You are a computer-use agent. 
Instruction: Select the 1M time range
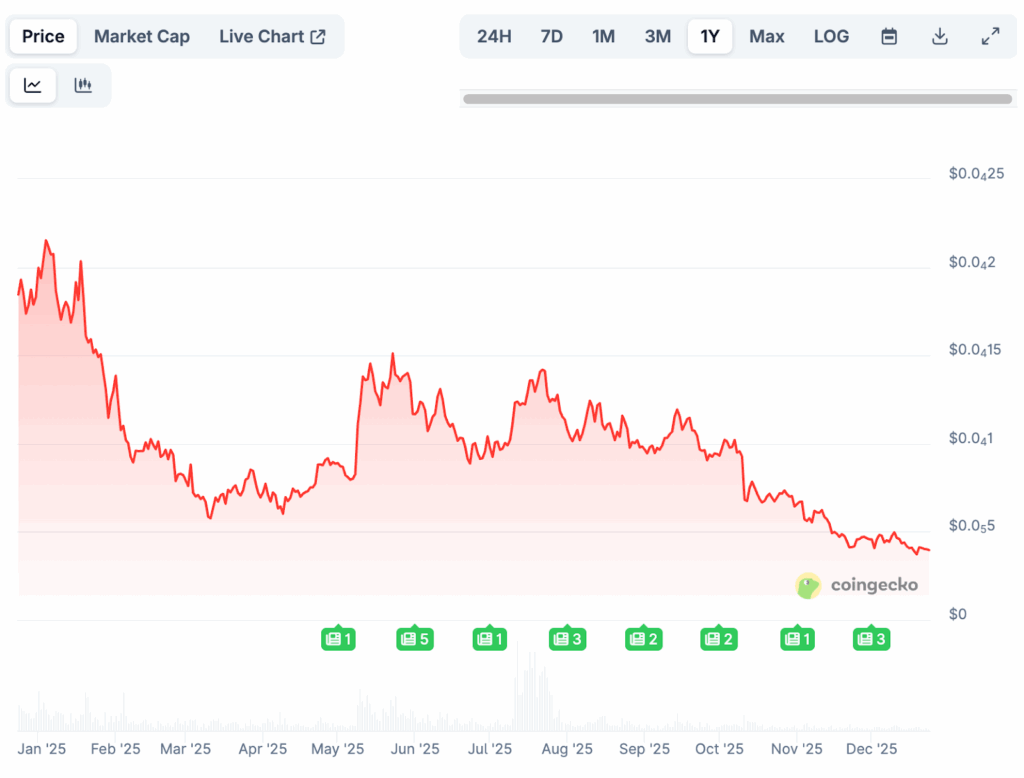(603, 36)
